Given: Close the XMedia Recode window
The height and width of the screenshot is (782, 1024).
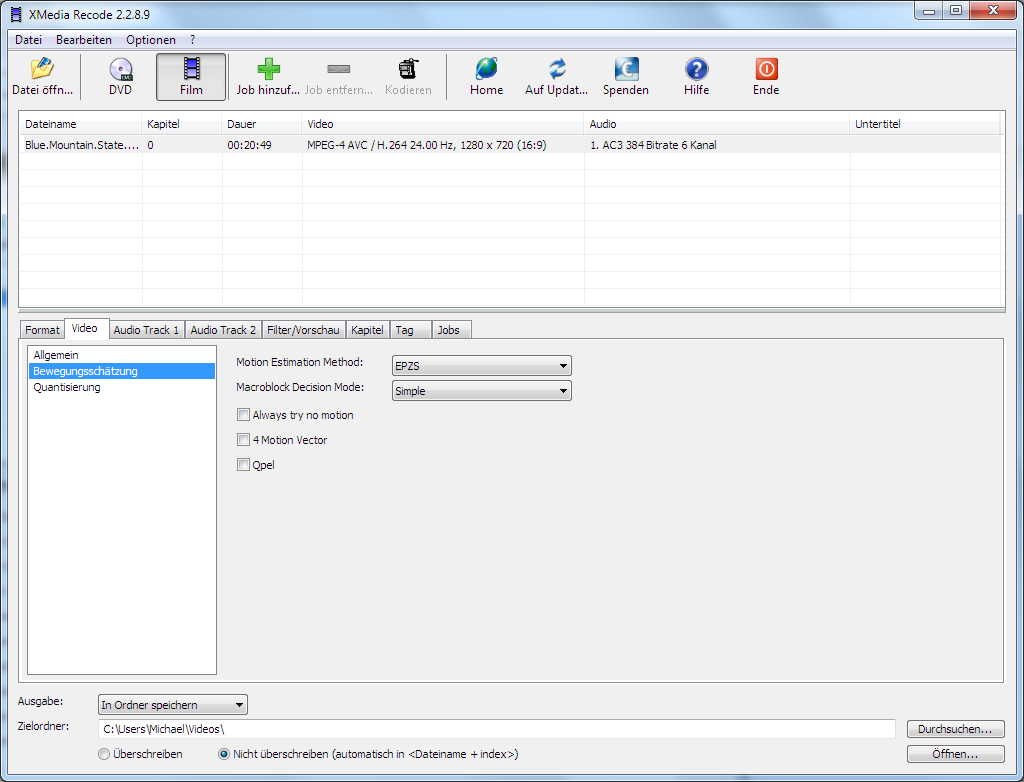Looking at the screenshot, I should click(x=993, y=11).
